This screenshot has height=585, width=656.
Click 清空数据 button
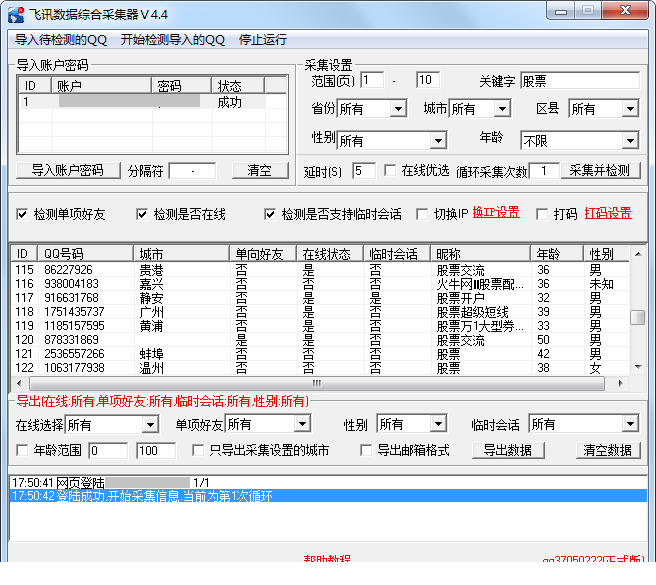pos(608,450)
